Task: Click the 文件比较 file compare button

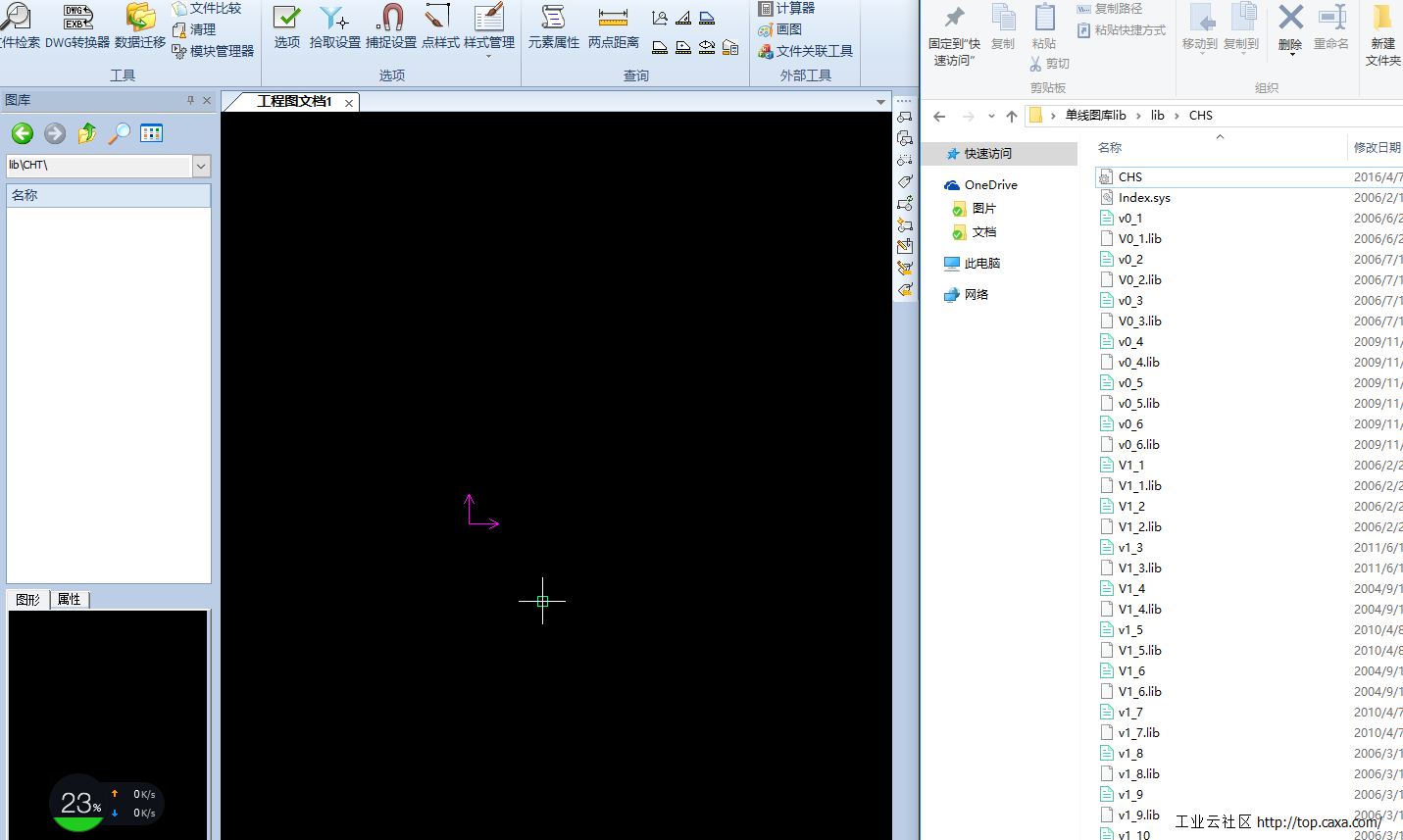Action: [x=207, y=8]
